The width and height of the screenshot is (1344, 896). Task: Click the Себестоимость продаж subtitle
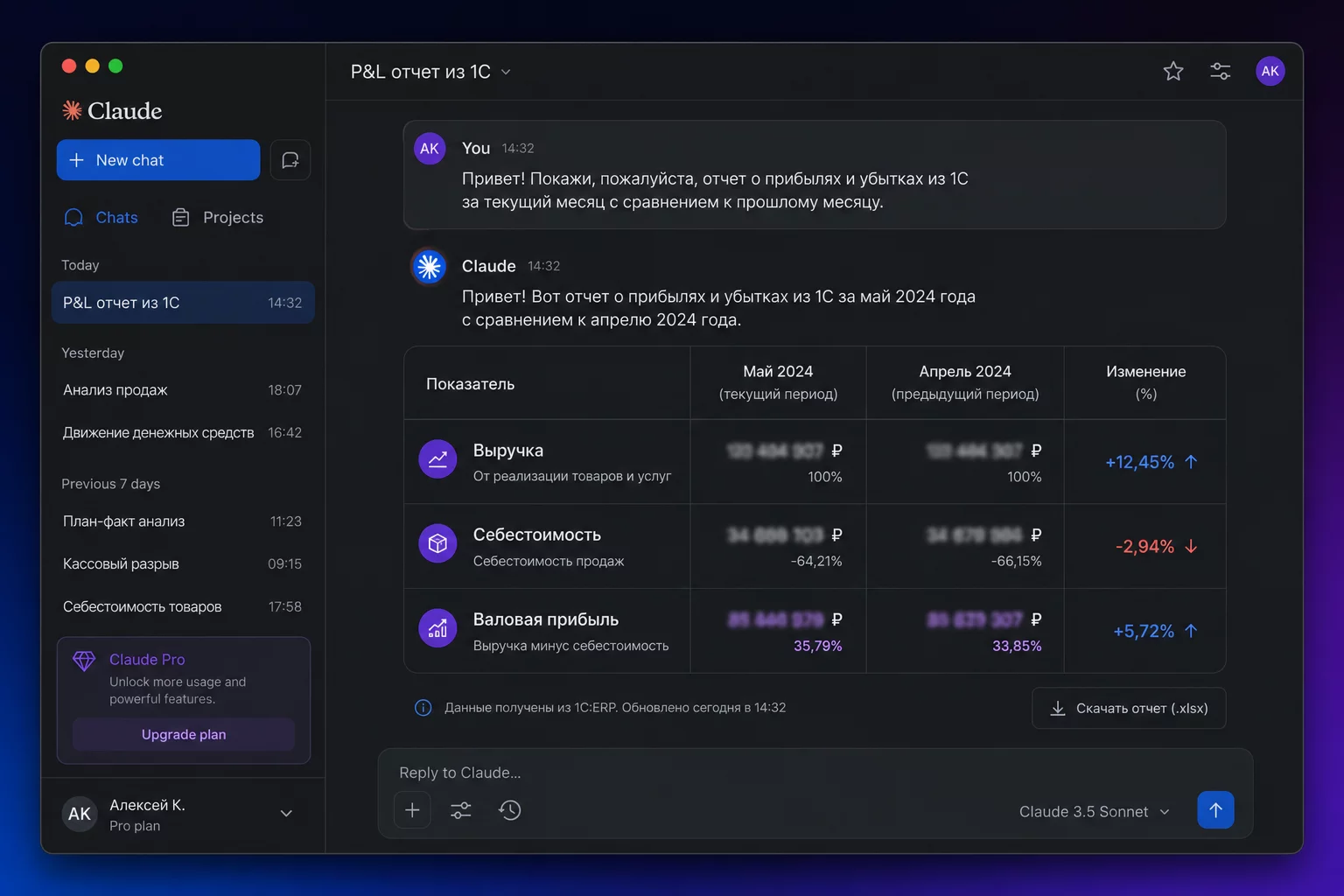pyautogui.click(x=549, y=561)
